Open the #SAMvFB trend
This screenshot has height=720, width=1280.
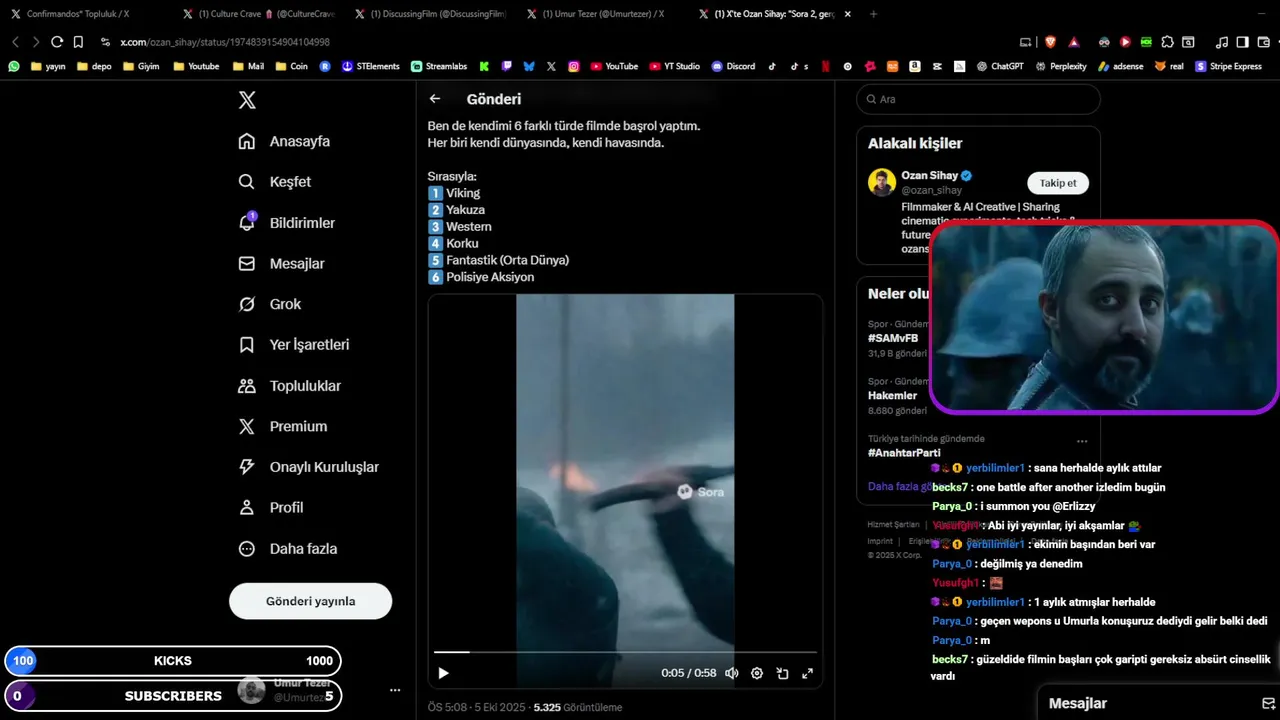click(x=893, y=338)
